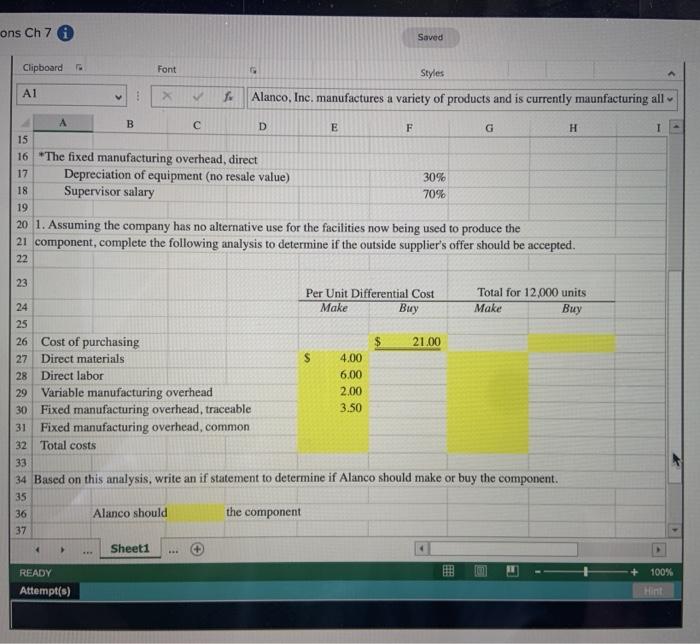Click the vertical scrollbar down arrow
Image resolution: width=700 pixels, height=644 pixels.
(x=675, y=530)
